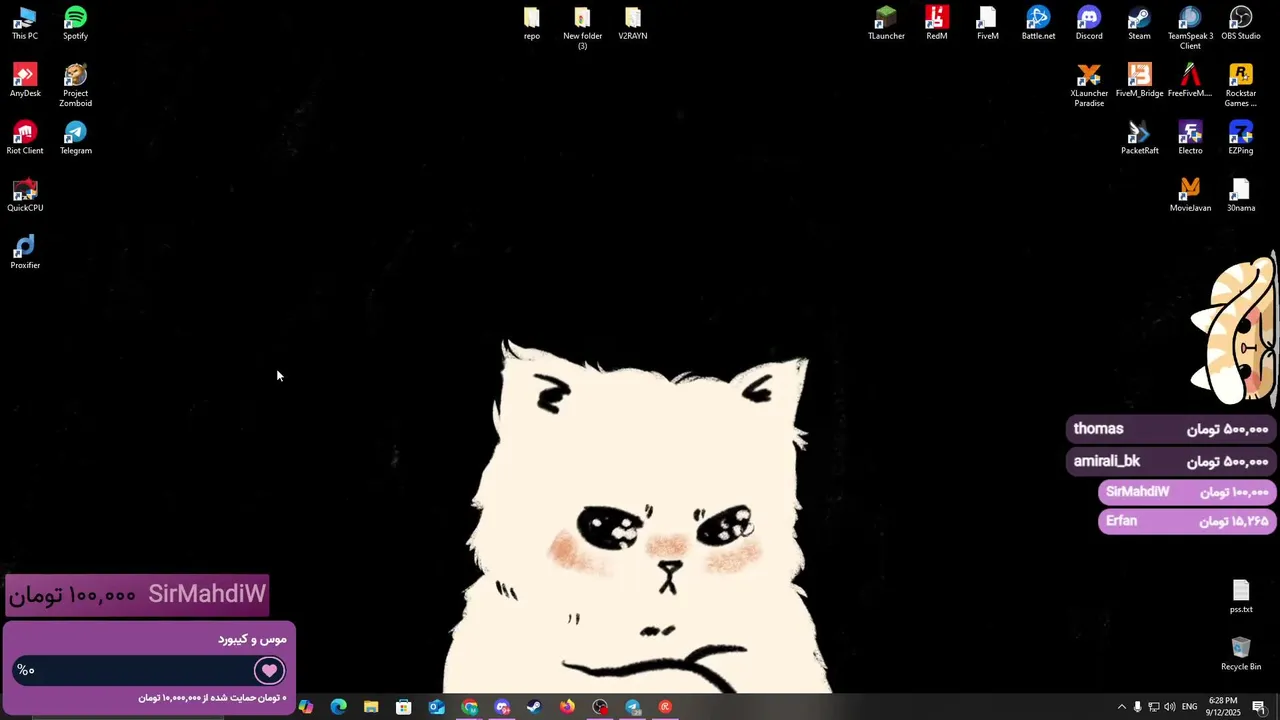The width and height of the screenshot is (1280, 720).
Task: Open the notification center
Action: 1259,707
